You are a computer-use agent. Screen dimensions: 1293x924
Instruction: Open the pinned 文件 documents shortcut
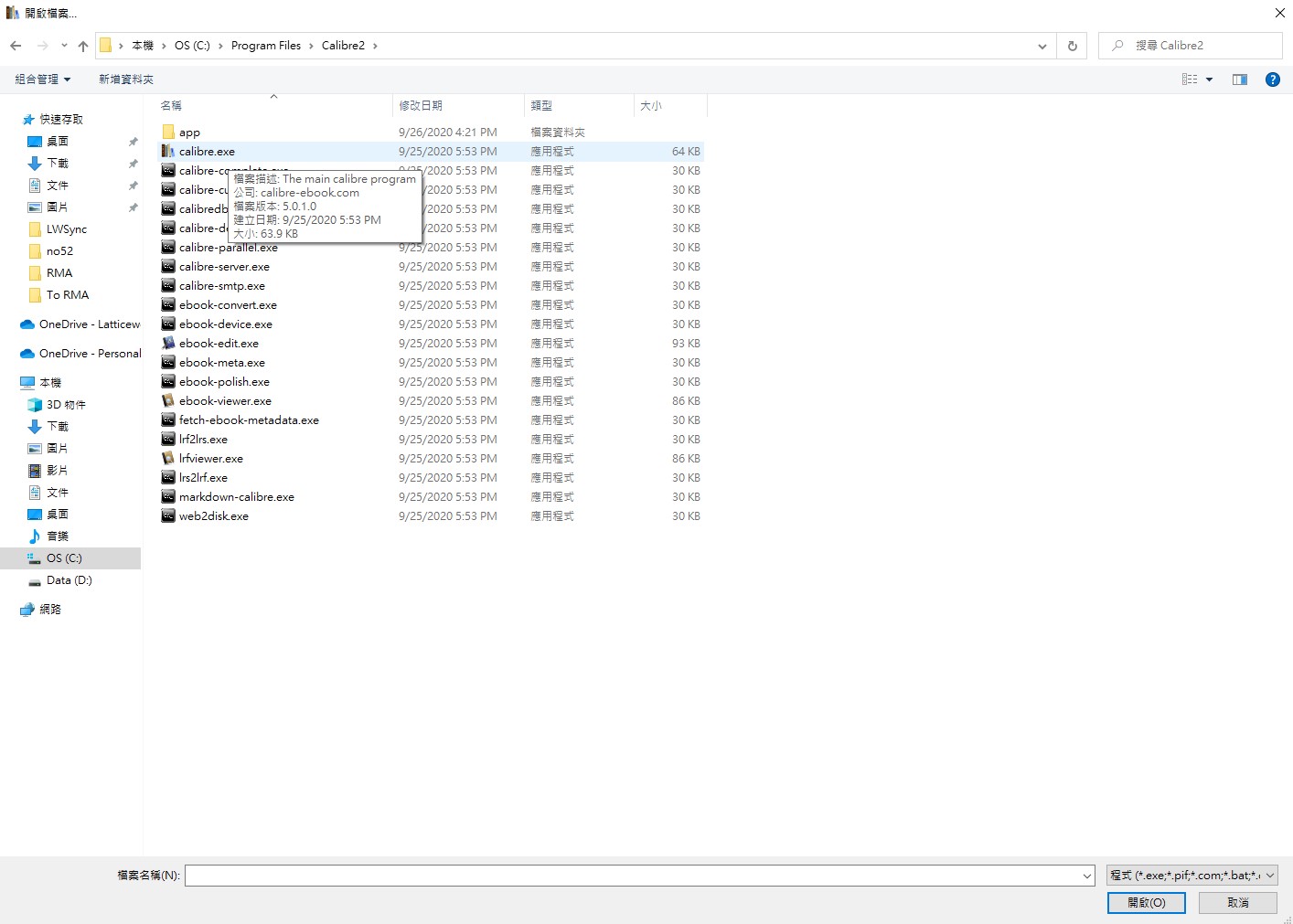tap(58, 186)
